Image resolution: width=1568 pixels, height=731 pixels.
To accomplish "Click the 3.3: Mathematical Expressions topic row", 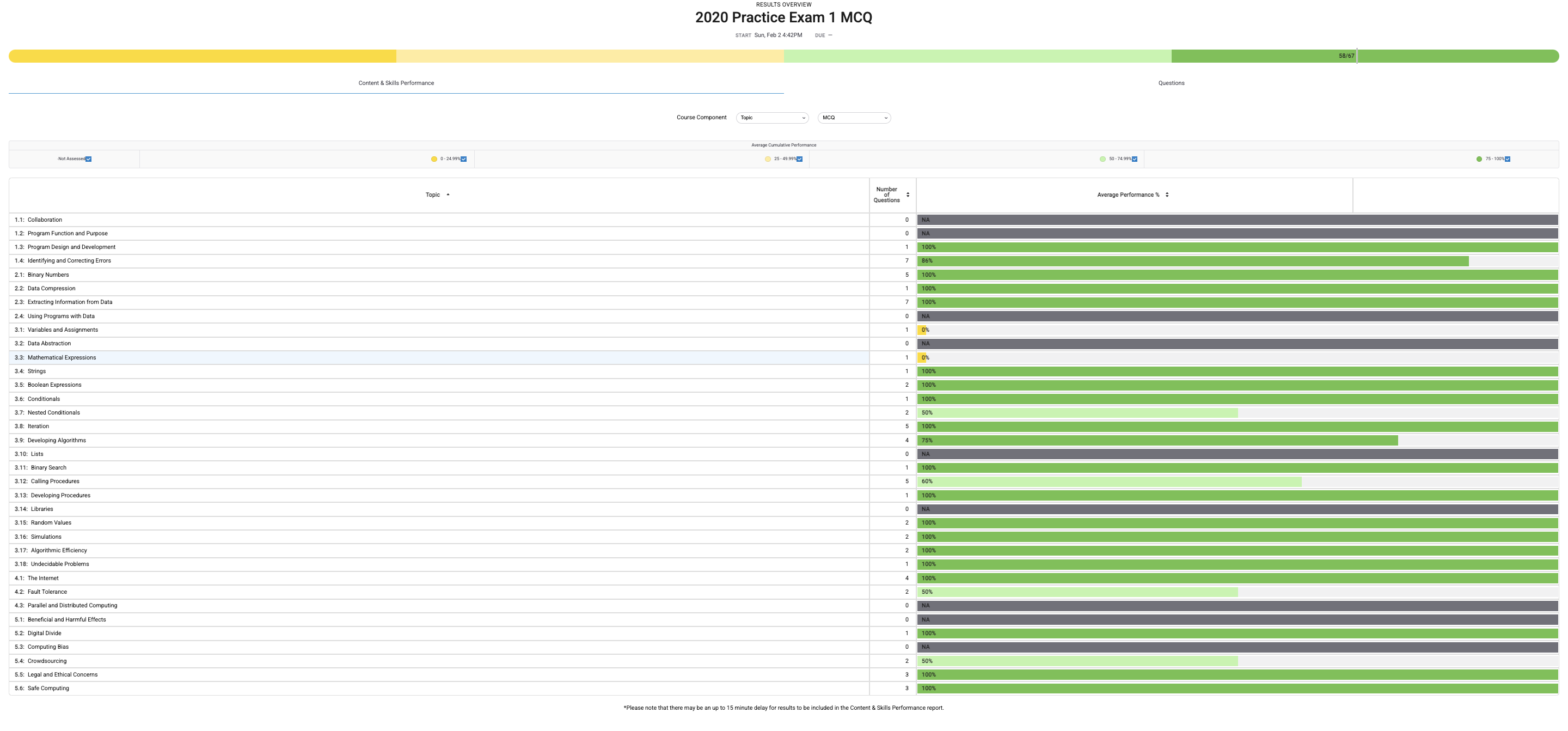I will click(x=62, y=357).
